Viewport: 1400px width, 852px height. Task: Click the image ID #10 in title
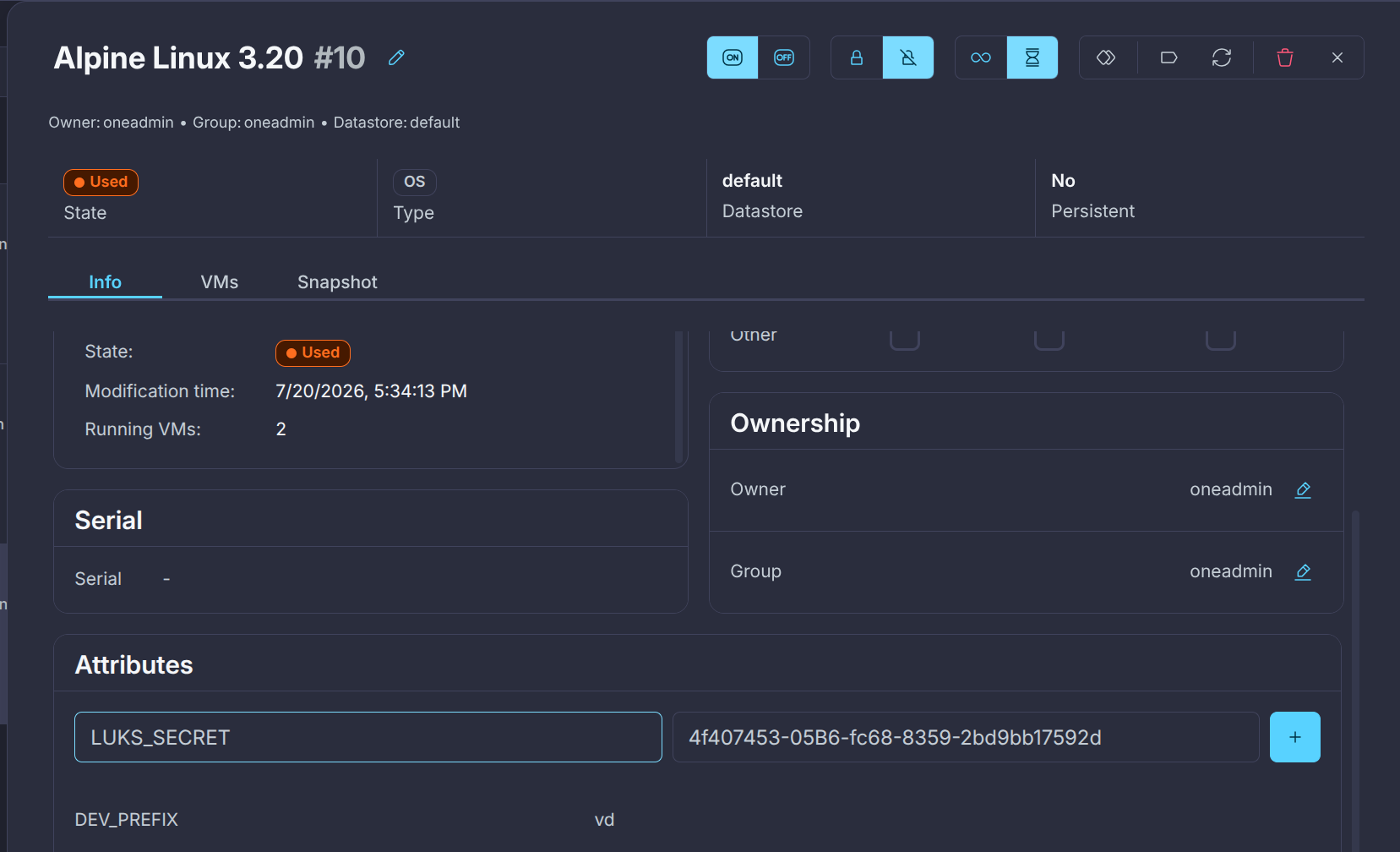(340, 57)
